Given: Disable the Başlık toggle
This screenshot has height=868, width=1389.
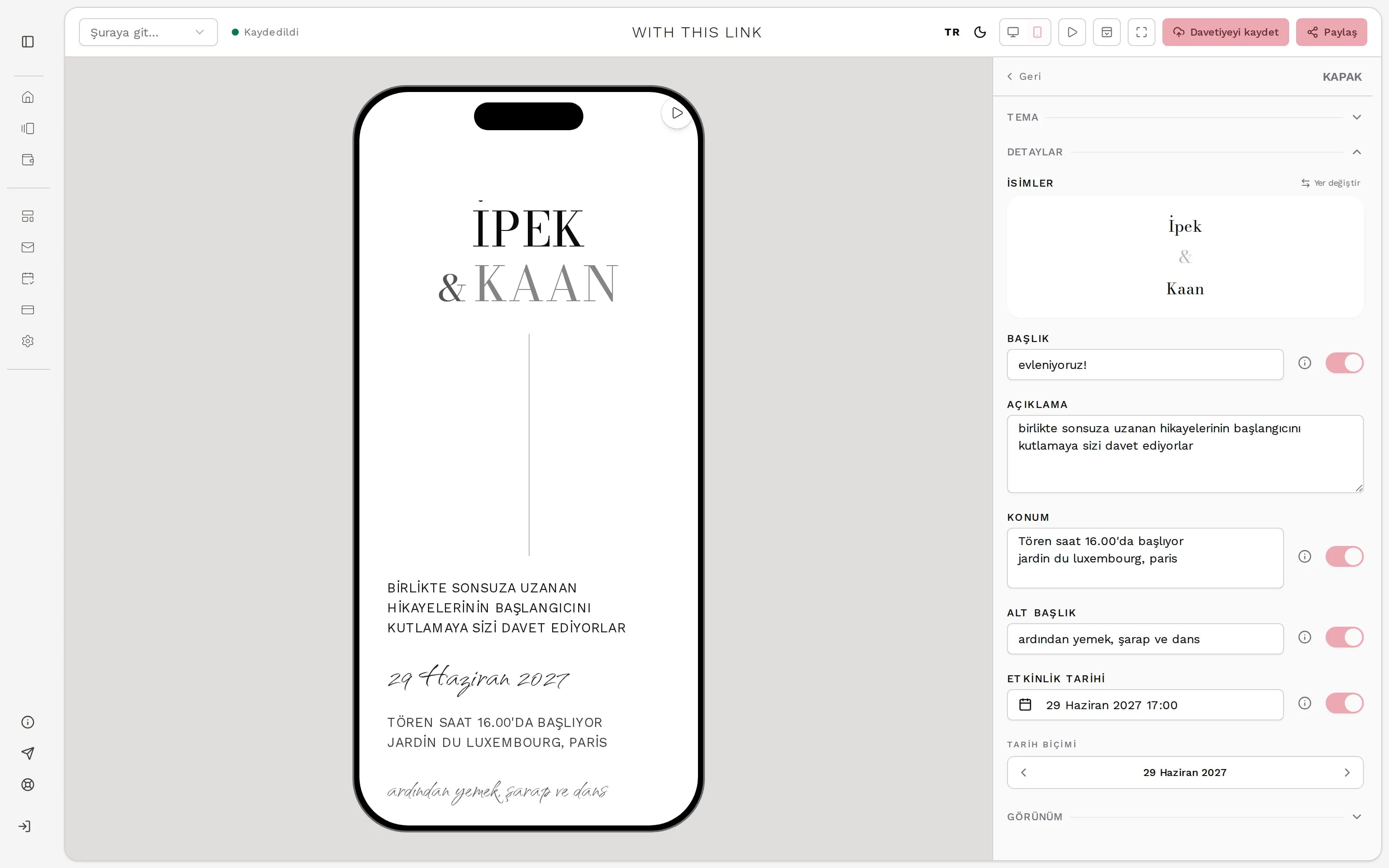Looking at the screenshot, I should click(x=1344, y=363).
